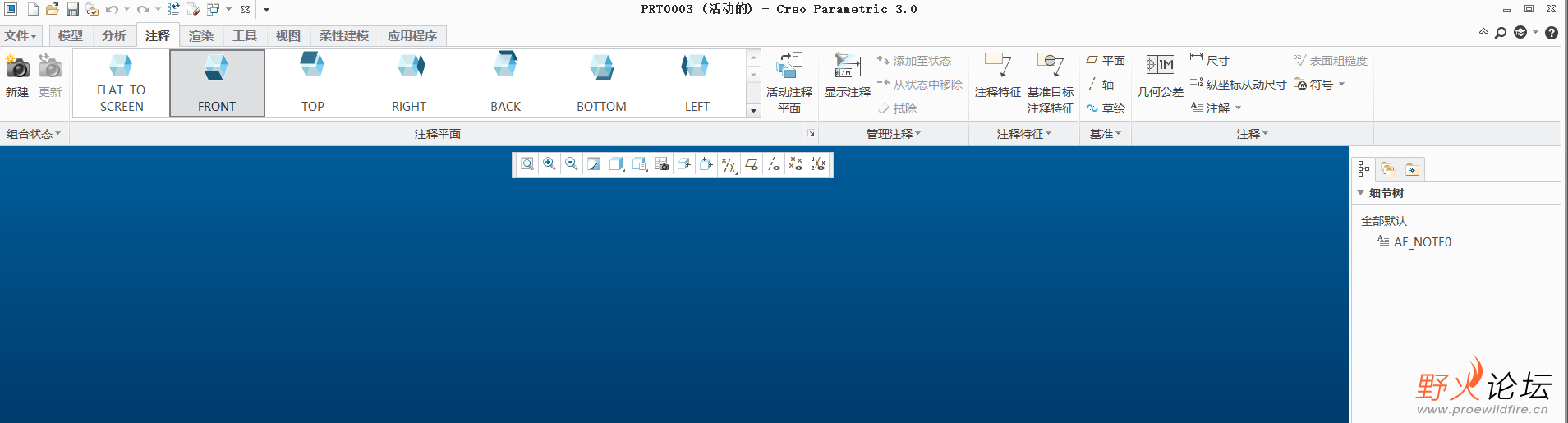Create a new combined state with camera icon

pyautogui.click(x=17, y=76)
